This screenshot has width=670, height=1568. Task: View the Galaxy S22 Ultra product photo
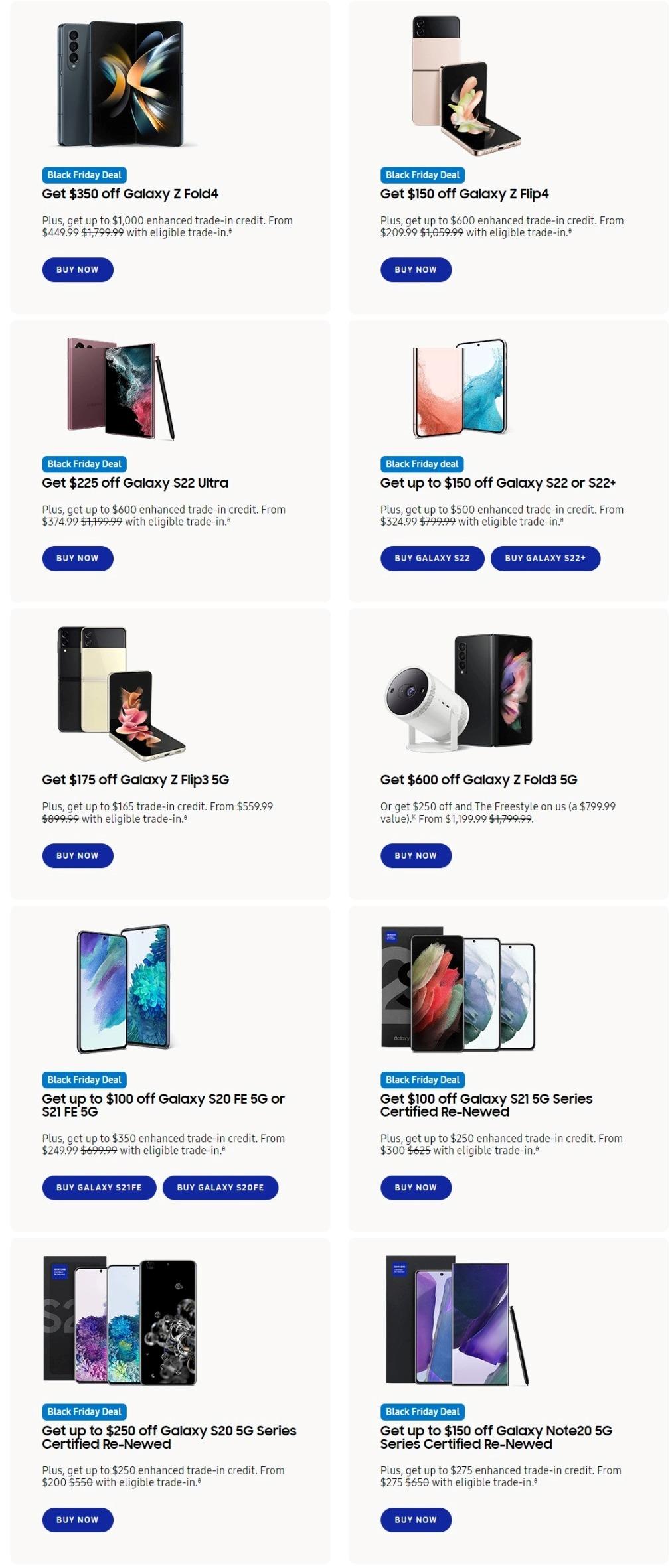pos(120,388)
